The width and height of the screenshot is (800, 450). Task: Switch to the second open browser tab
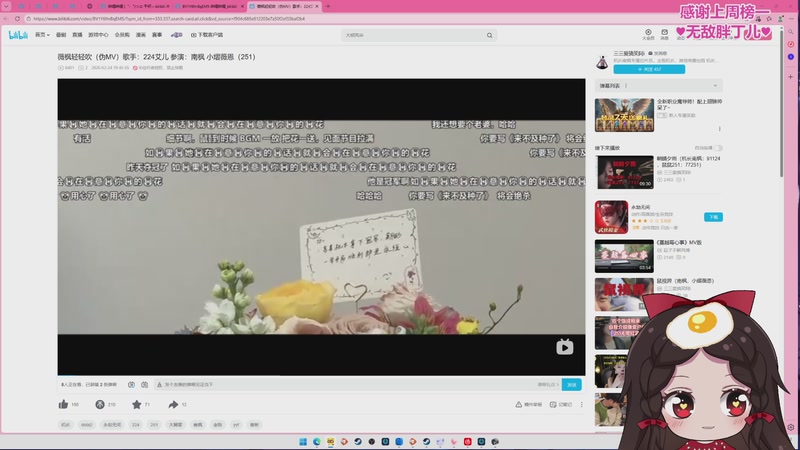[209, 6]
